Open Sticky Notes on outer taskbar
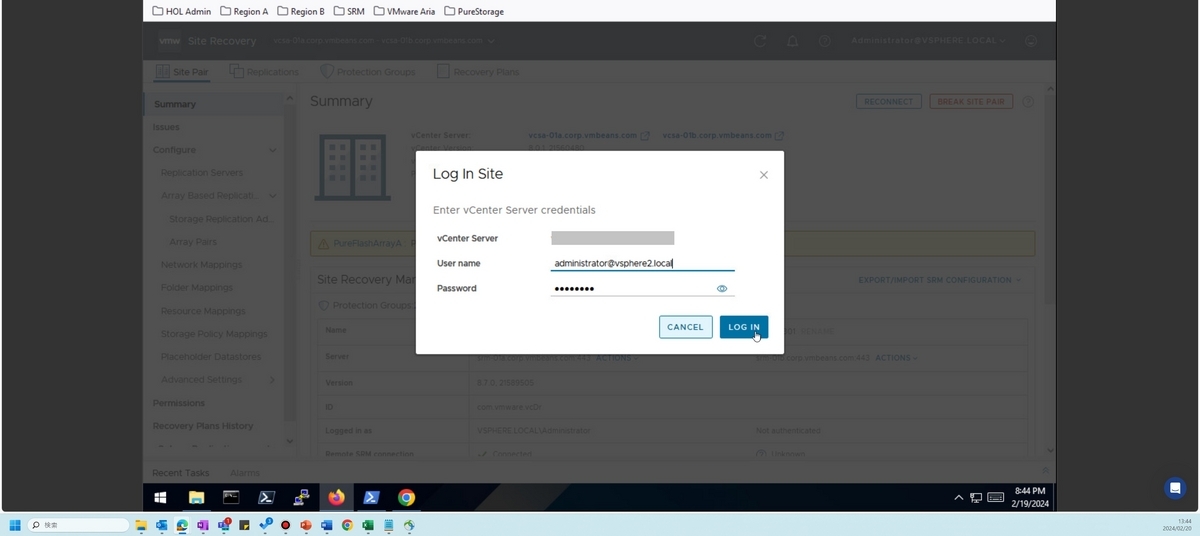This screenshot has width=1200, height=536. (x=244, y=525)
